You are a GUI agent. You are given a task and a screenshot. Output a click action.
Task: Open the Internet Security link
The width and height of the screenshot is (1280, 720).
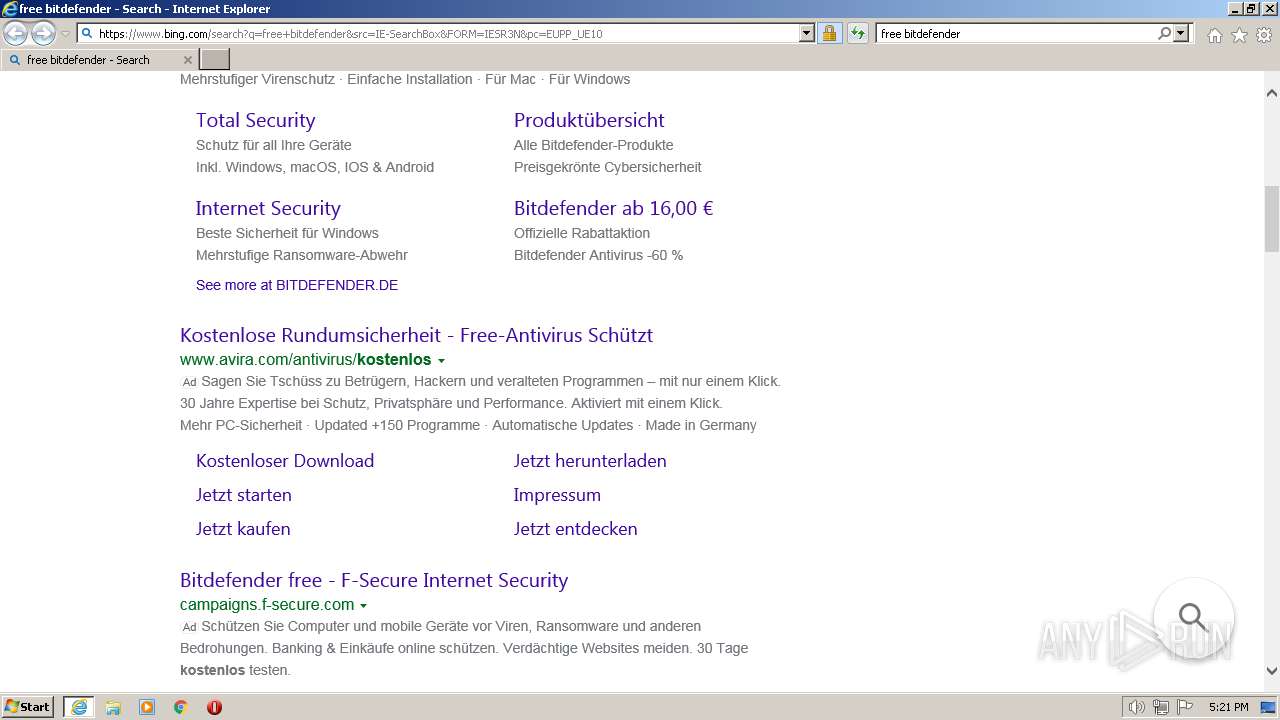pyautogui.click(x=268, y=208)
